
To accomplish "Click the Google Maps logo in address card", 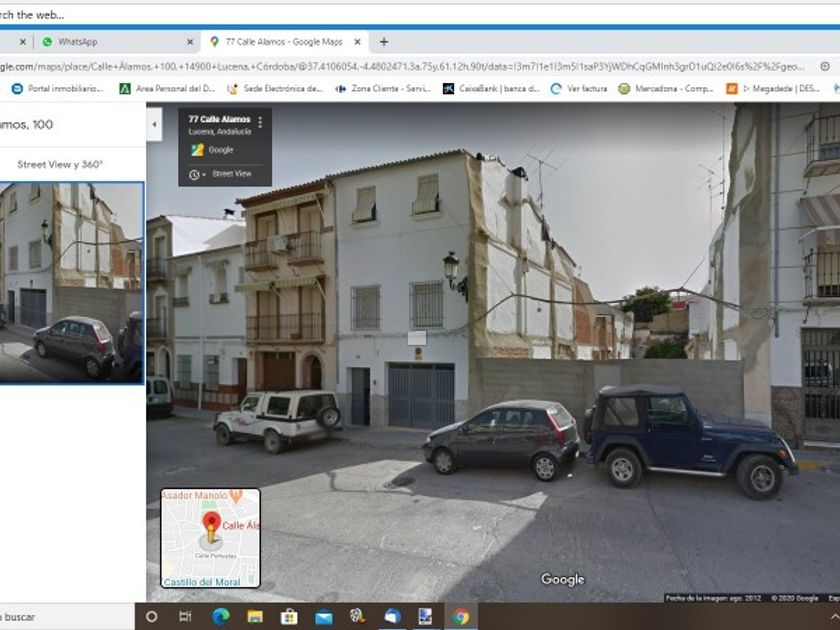I will coord(198,150).
